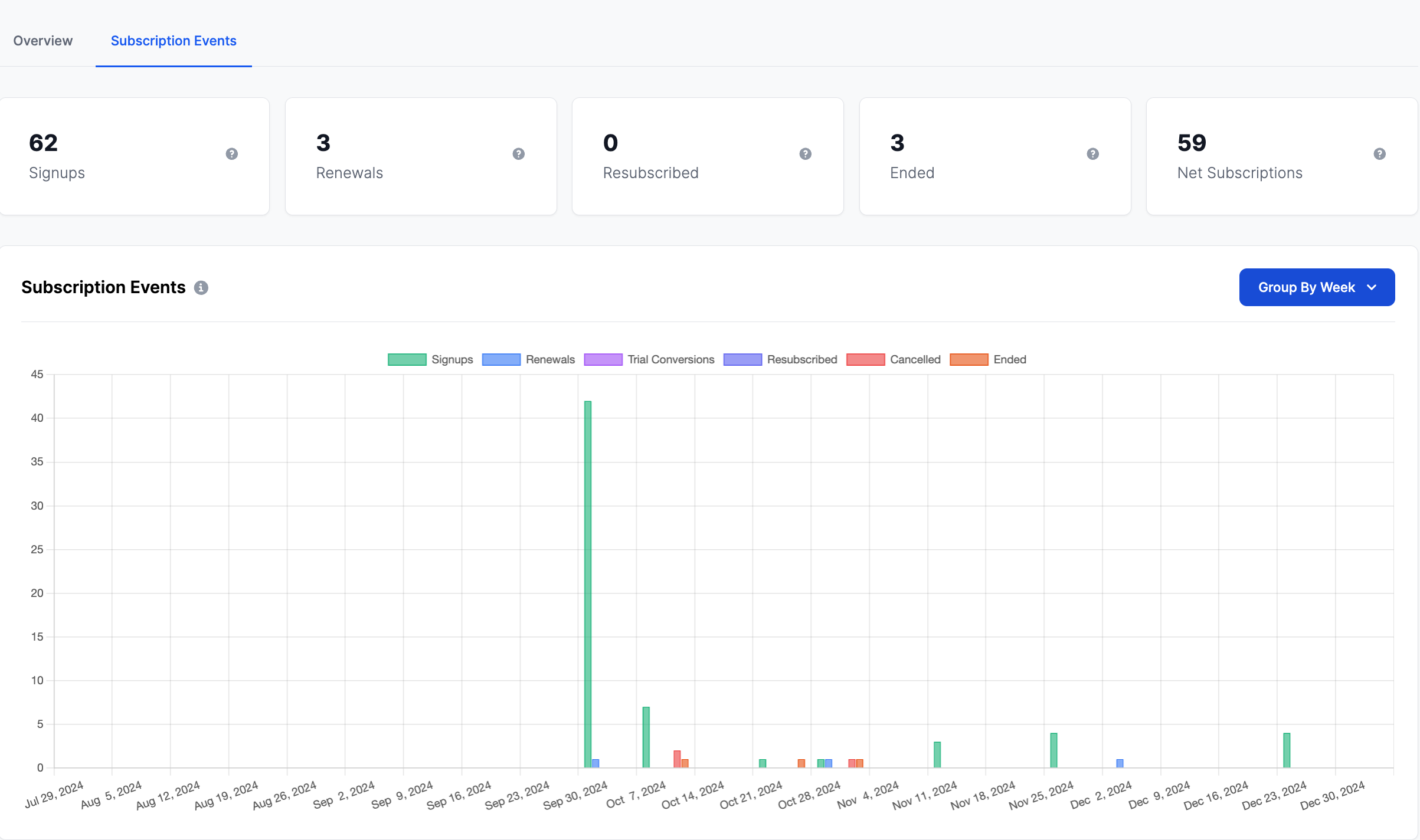Open the Resubscribed help tooltip icon
Viewport: 1420px width, 840px height.
[x=805, y=153]
